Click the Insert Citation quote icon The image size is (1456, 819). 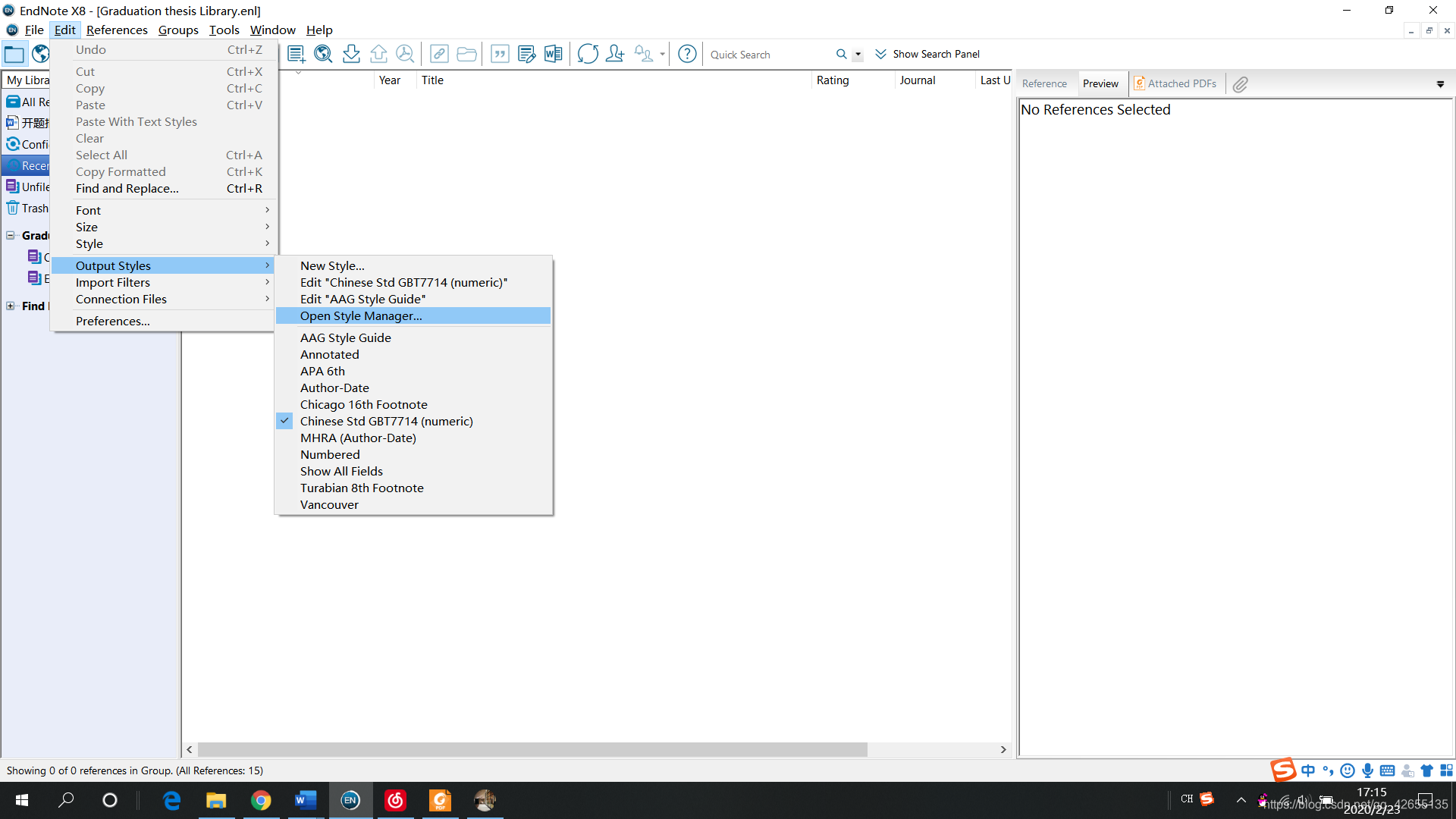coord(500,54)
